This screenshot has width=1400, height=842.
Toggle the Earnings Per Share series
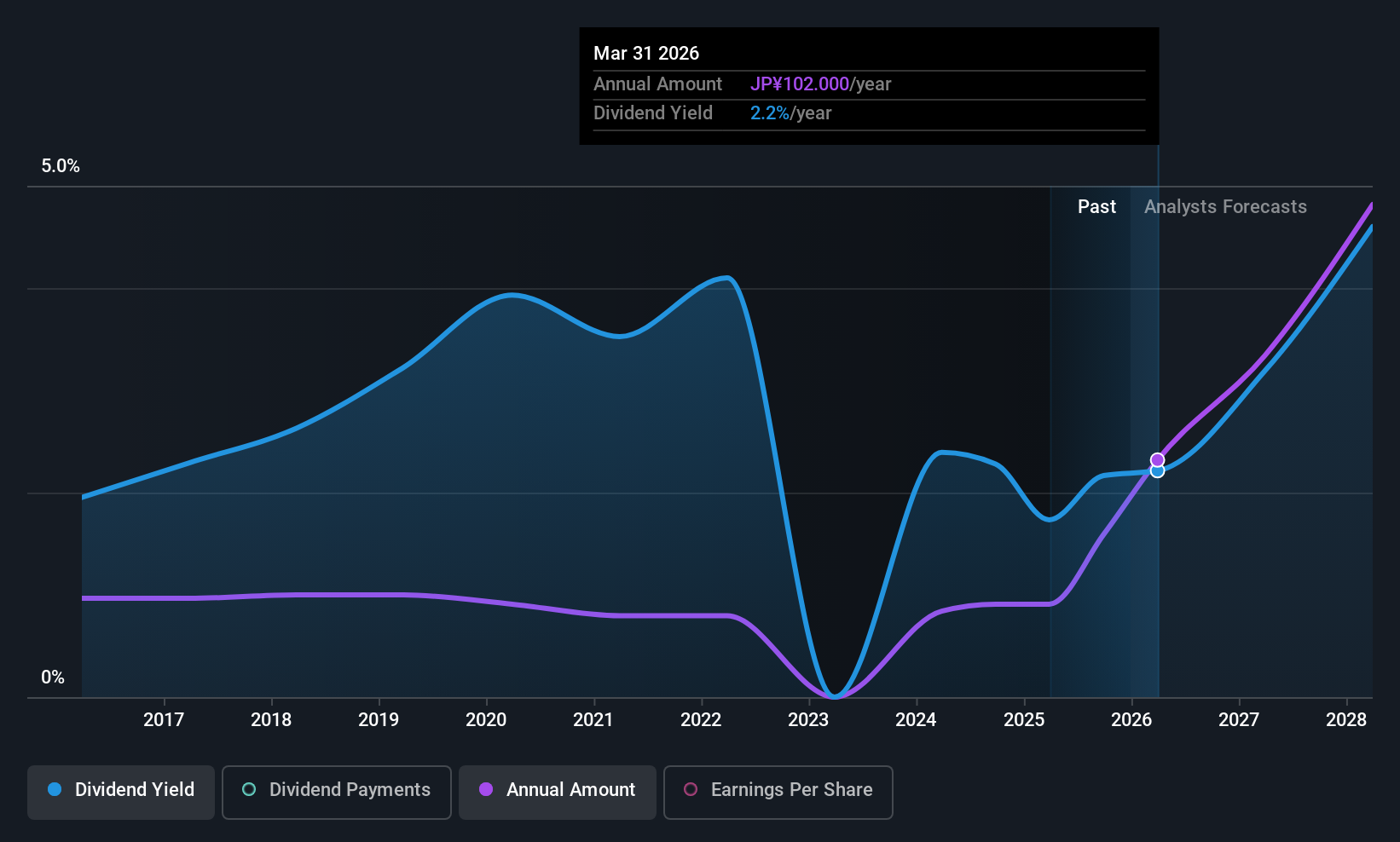[778, 792]
